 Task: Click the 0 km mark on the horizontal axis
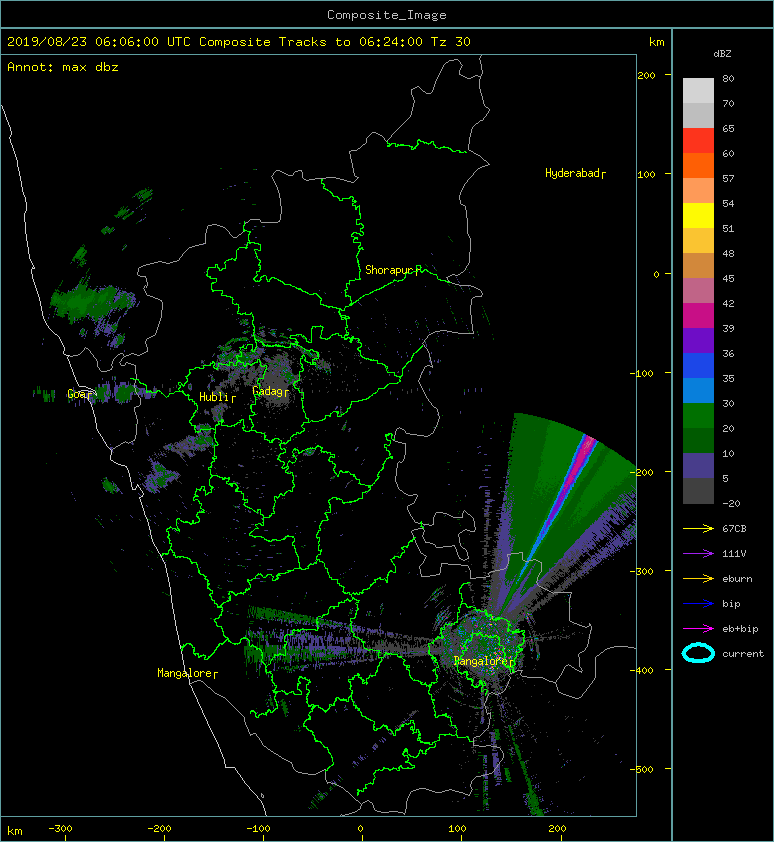coord(360,829)
